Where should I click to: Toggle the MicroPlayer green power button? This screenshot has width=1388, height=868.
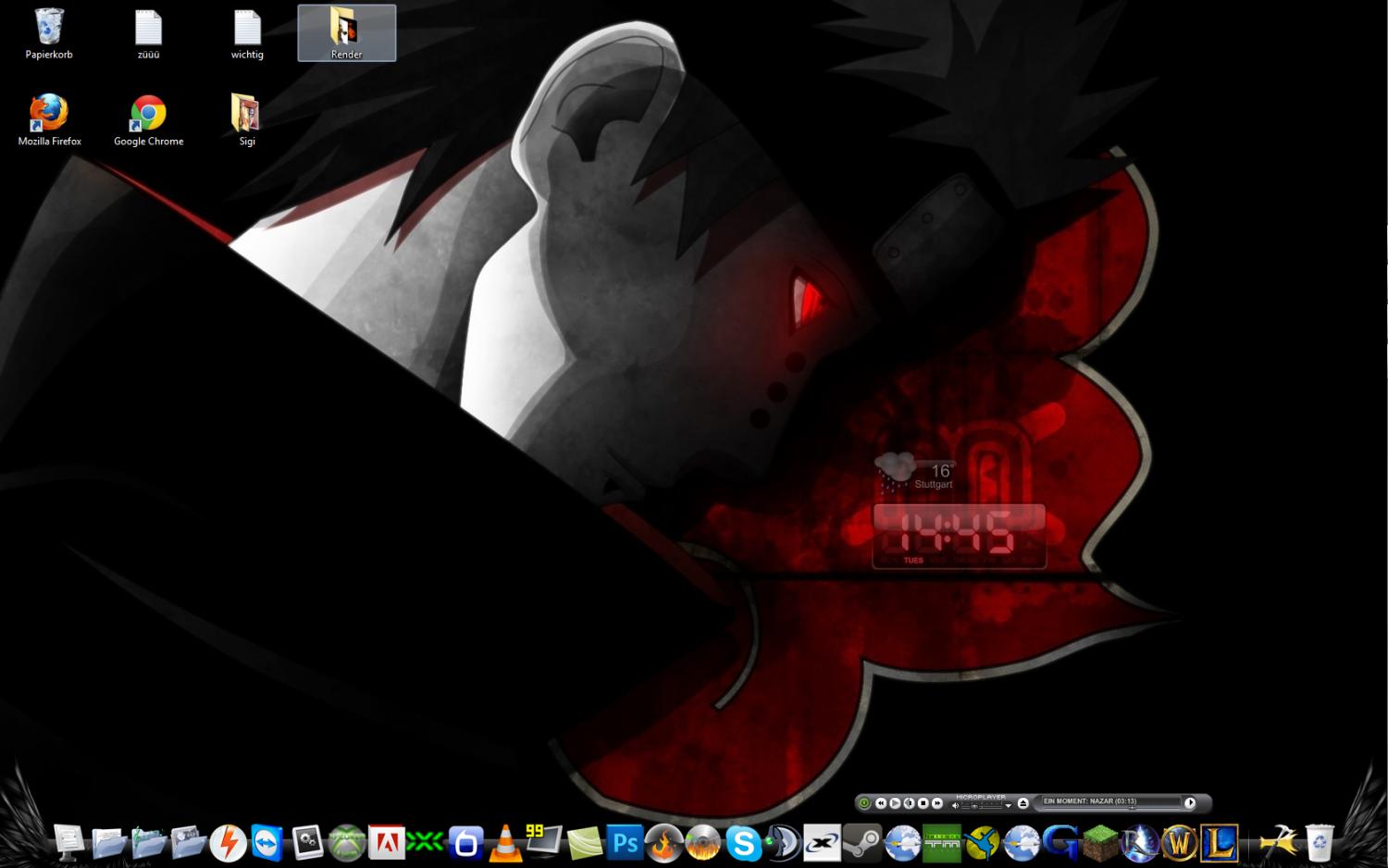[x=863, y=803]
